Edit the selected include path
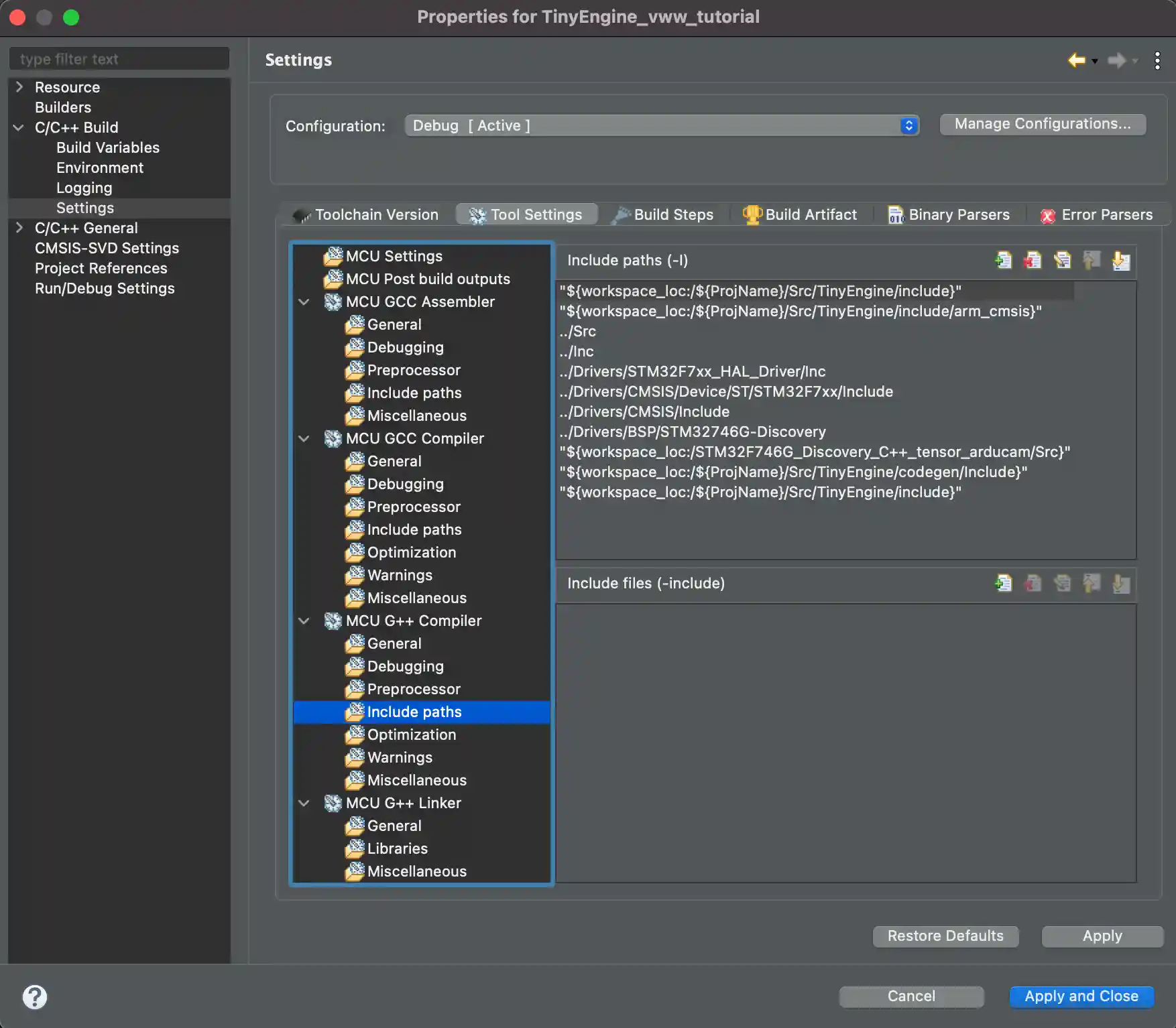The height and width of the screenshot is (1028, 1176). click(x=1062, y=261)
